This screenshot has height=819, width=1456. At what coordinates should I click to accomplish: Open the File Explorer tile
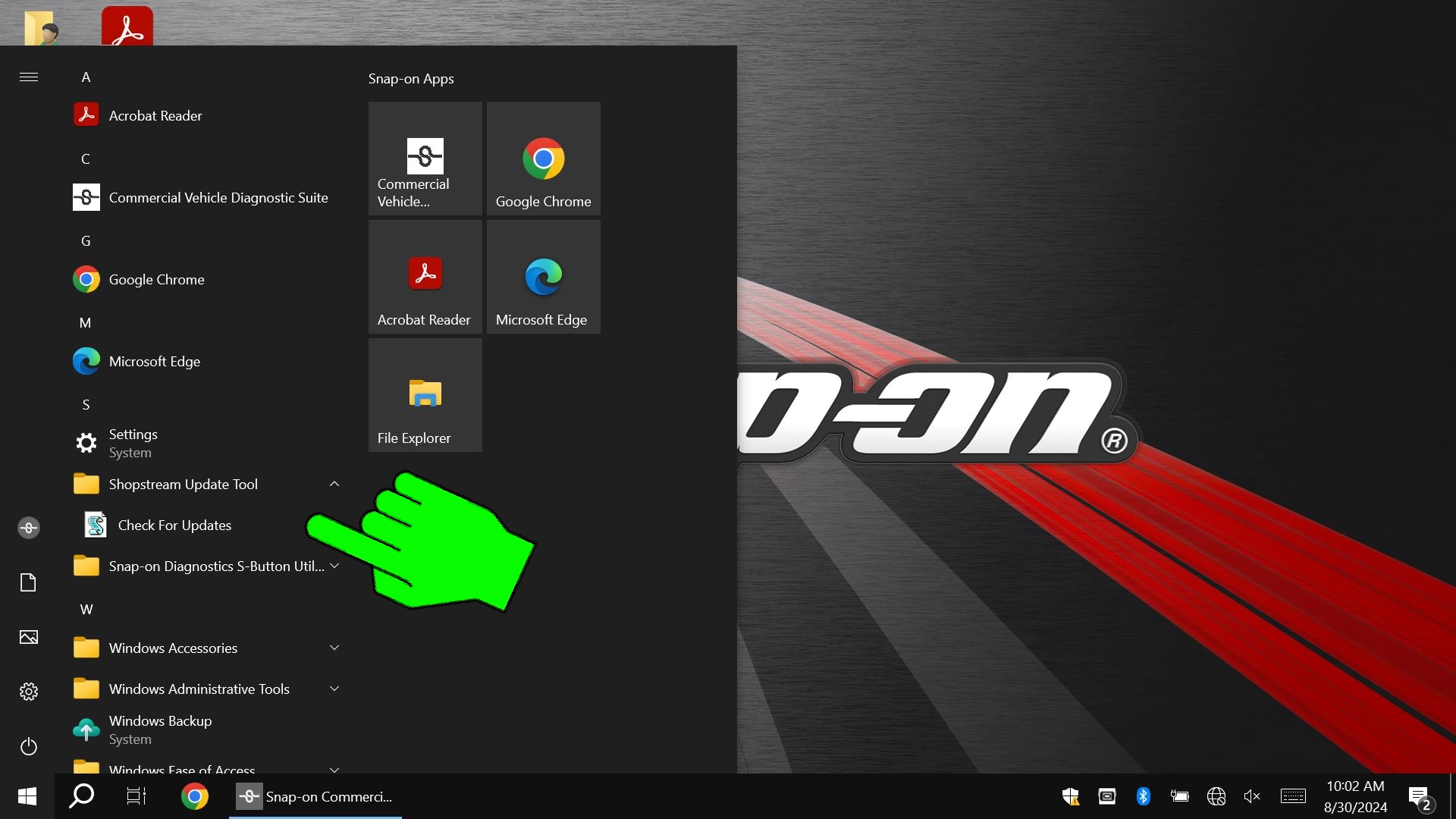425,395
